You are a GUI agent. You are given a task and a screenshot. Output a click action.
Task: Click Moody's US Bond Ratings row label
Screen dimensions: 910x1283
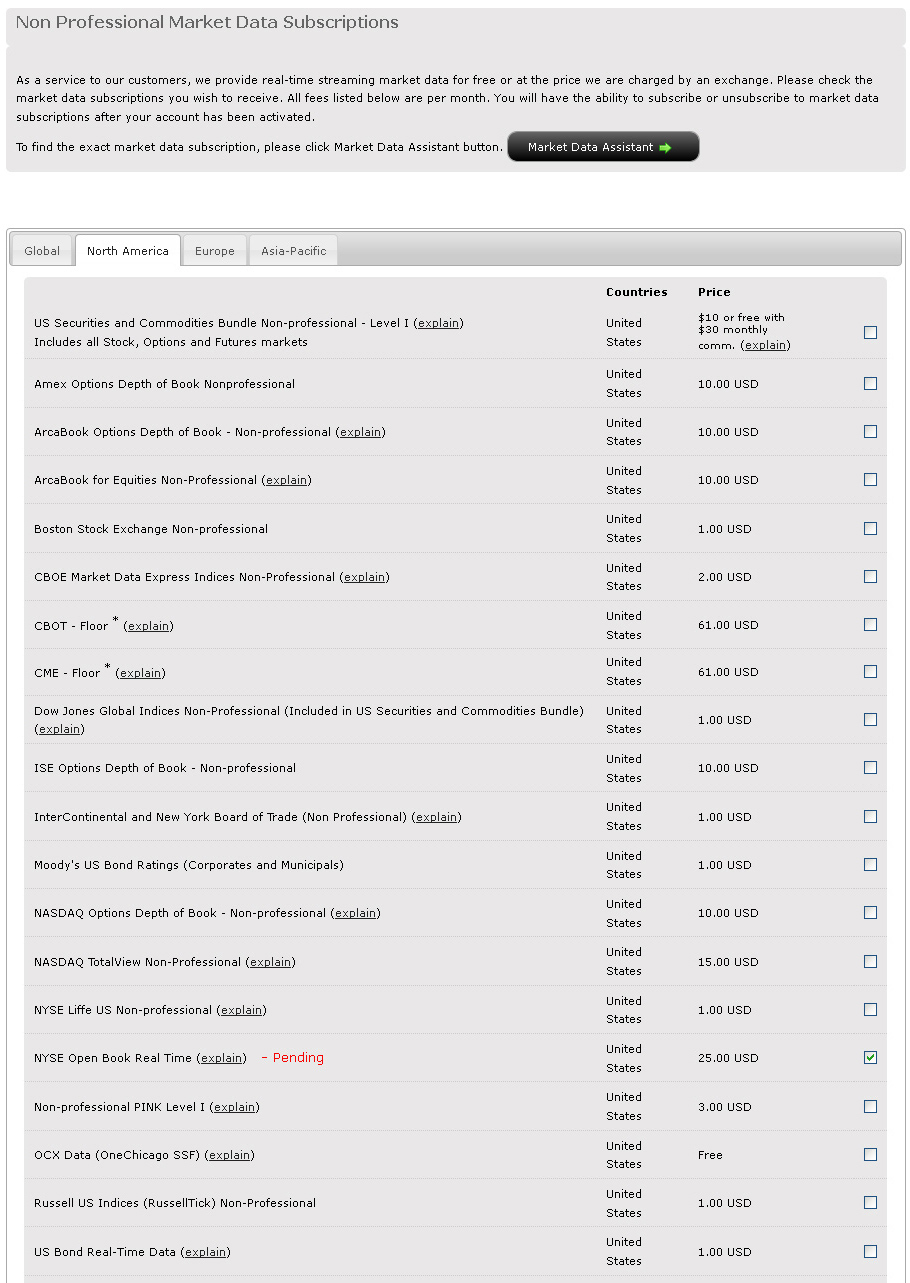pyautogui.click(x=189, y=865)
